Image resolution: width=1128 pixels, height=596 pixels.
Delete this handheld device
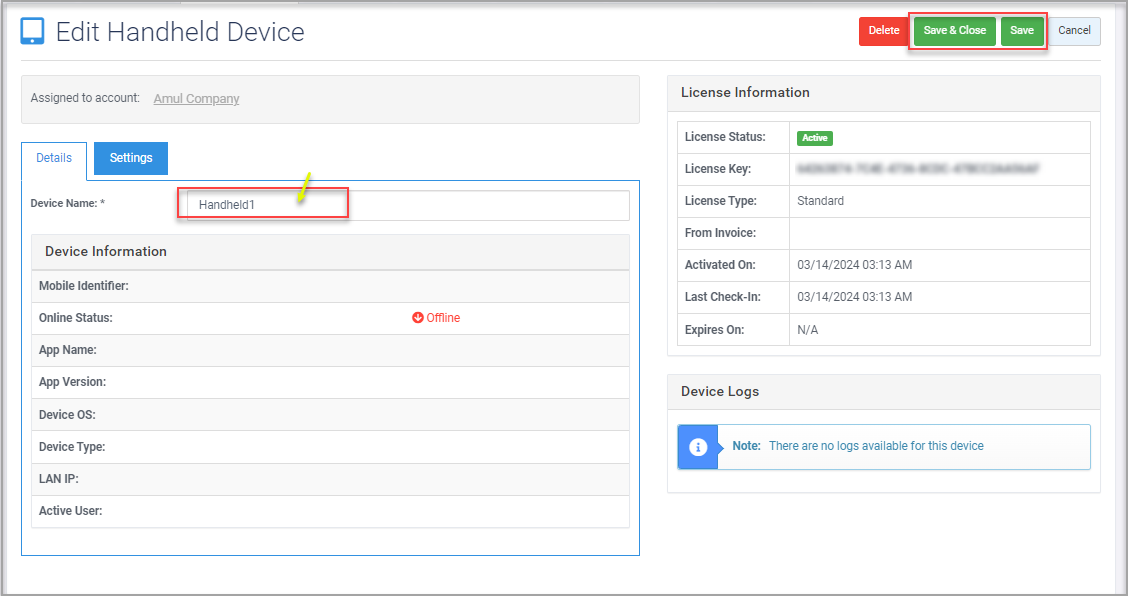coord(883,31)
